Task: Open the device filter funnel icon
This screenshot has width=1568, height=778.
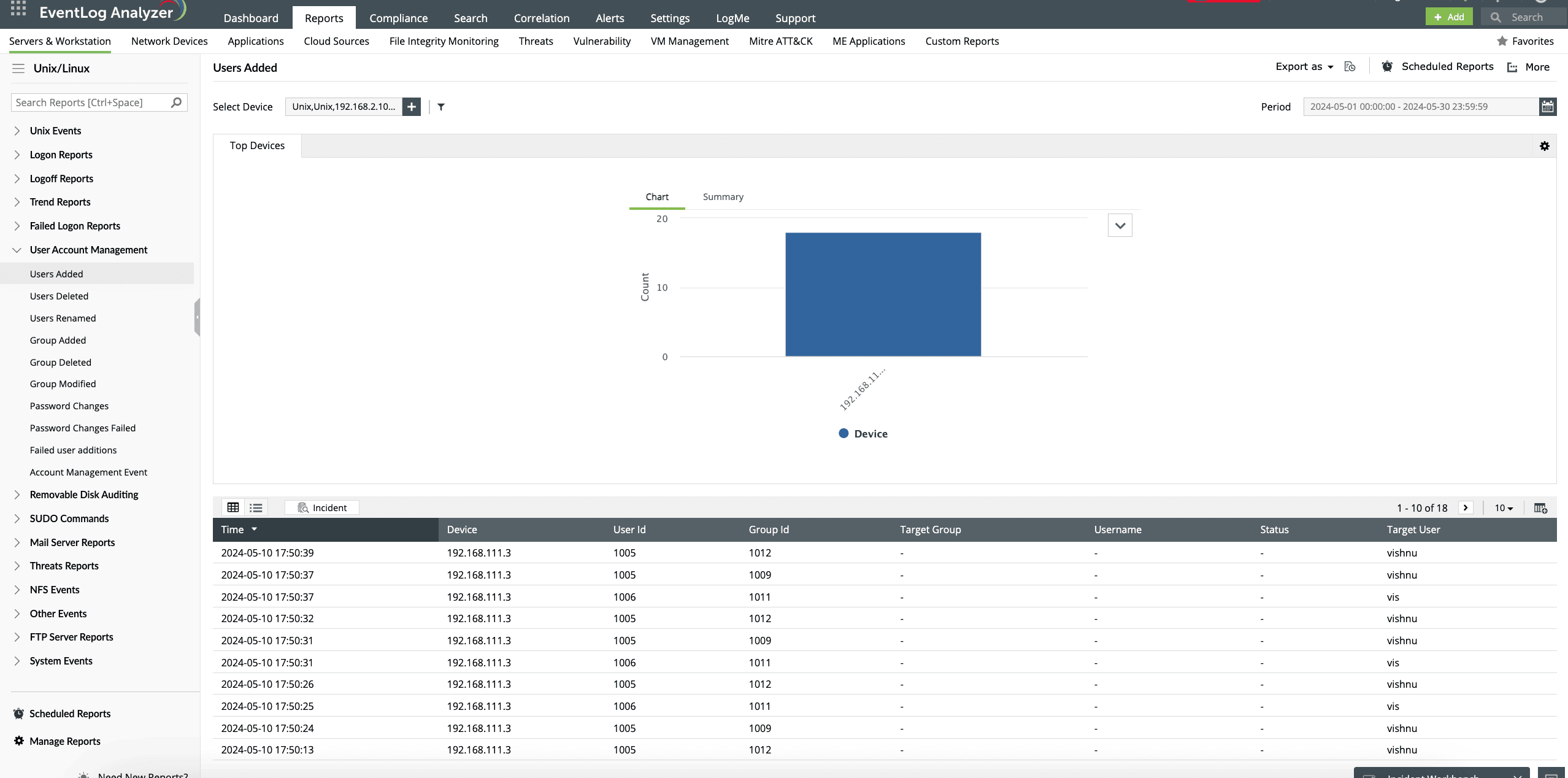Action: [x=441, y=107]
